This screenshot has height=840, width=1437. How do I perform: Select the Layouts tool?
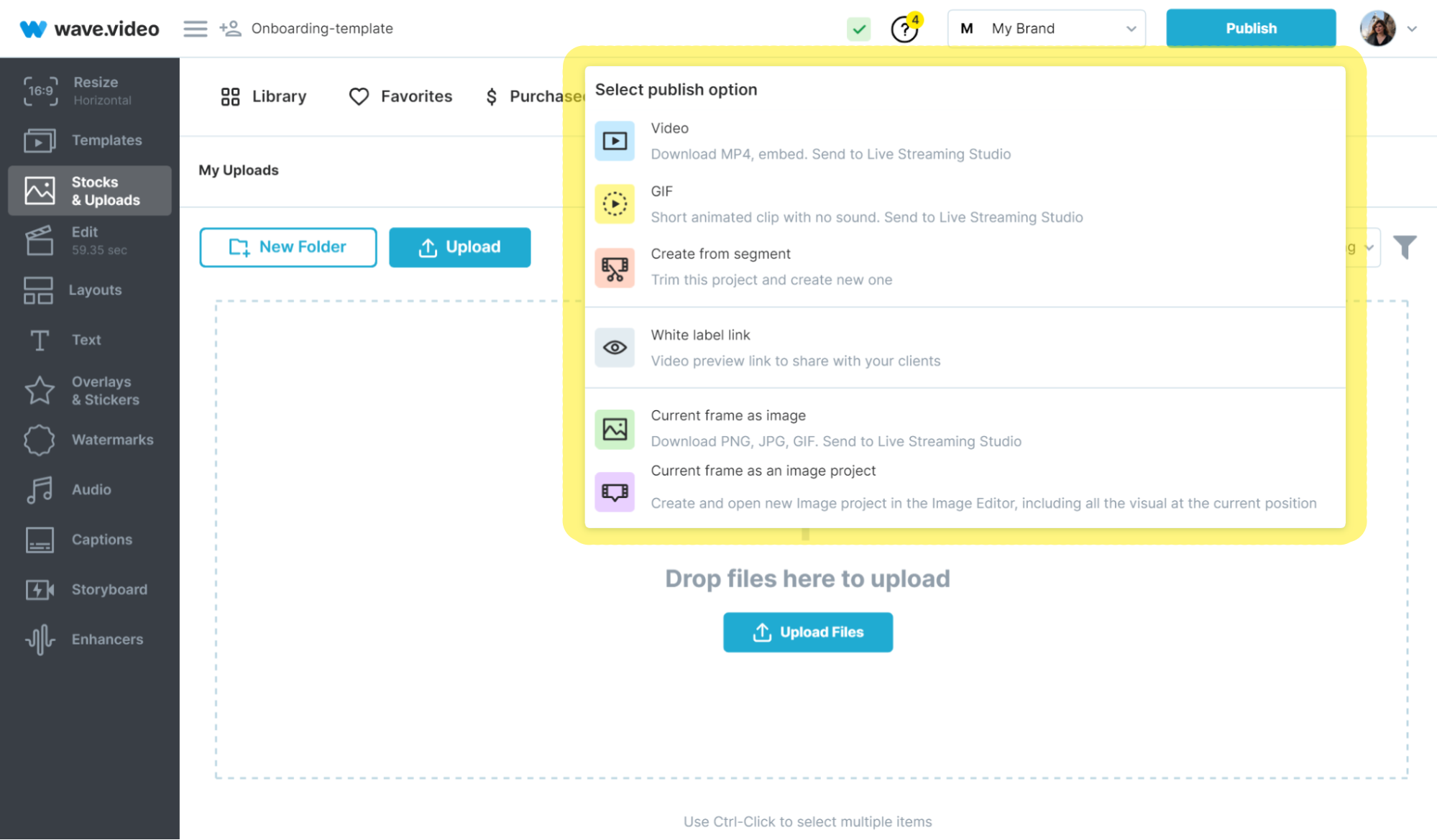[90, 290]
